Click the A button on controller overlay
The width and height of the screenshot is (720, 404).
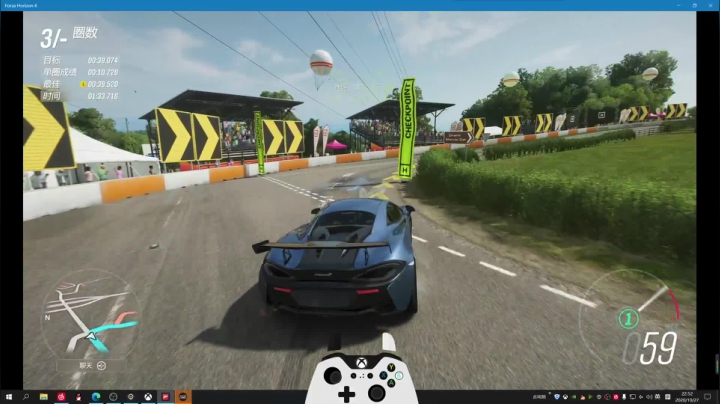pos(391,383)
